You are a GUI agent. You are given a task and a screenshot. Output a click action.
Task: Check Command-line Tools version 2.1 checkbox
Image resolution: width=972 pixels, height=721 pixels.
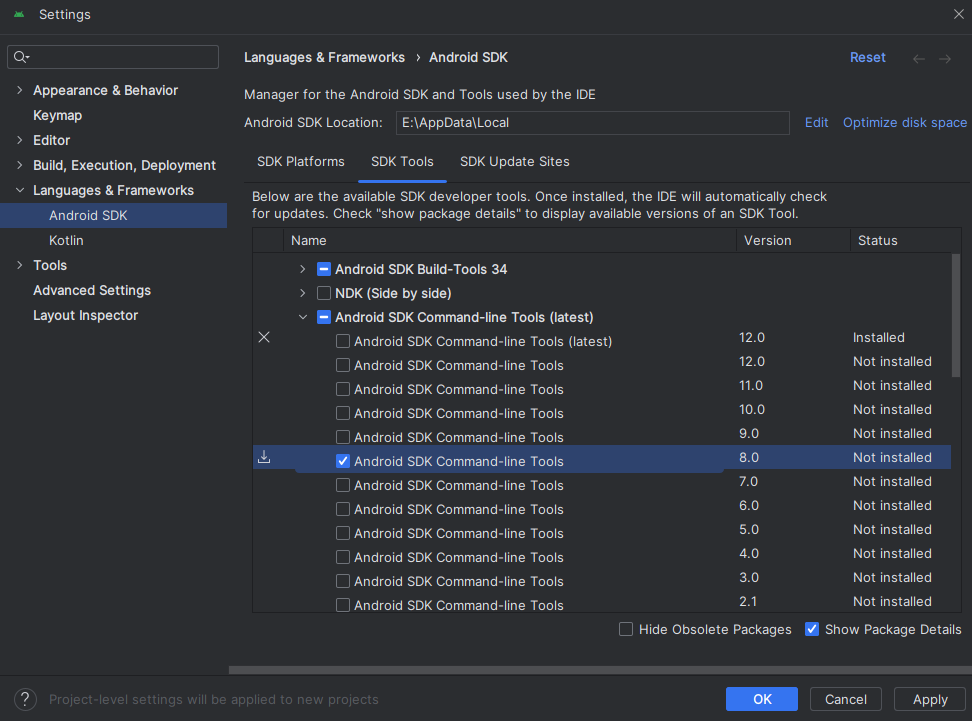click(343, 605)
